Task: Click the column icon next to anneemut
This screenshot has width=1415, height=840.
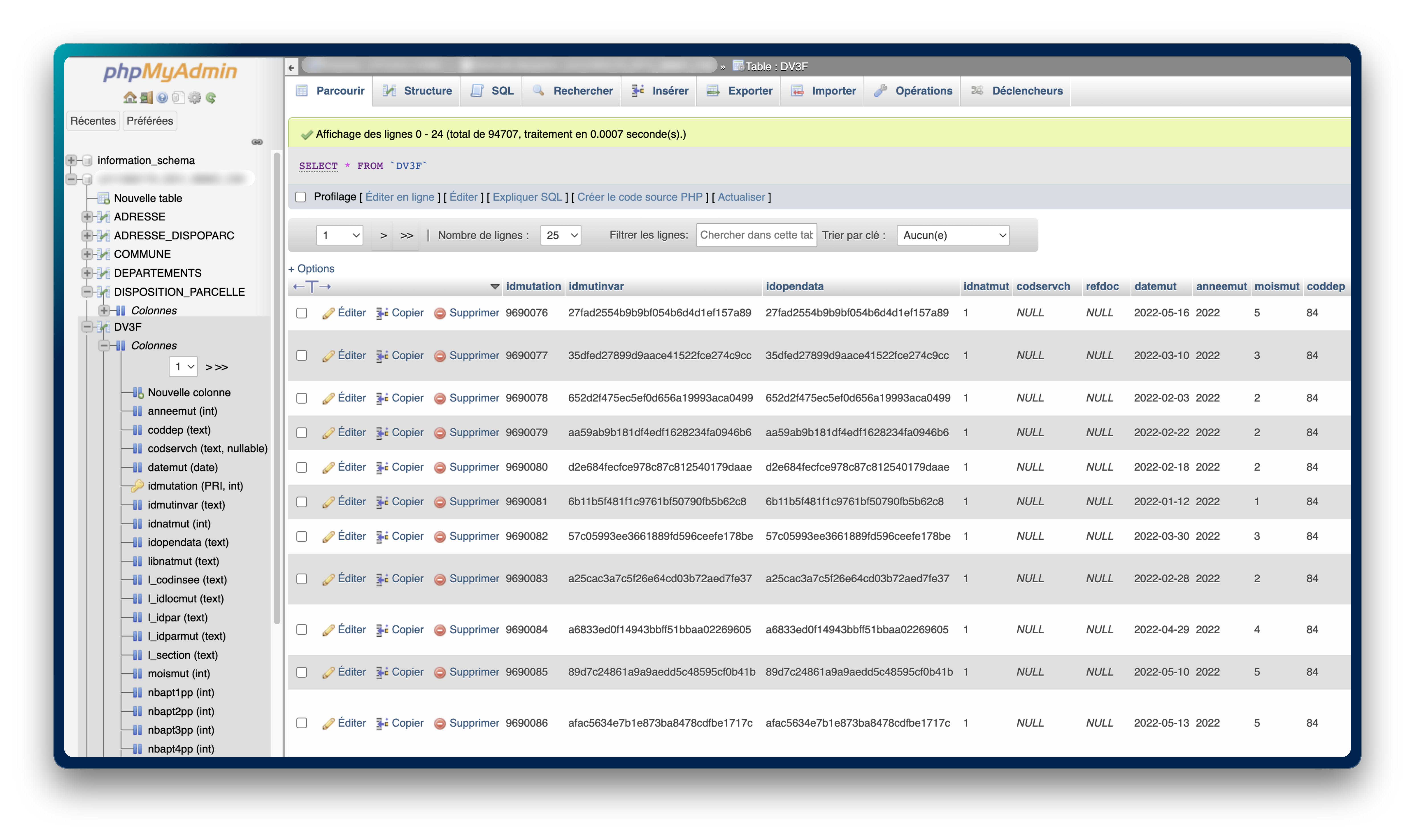Action: [x=137, y=411]
